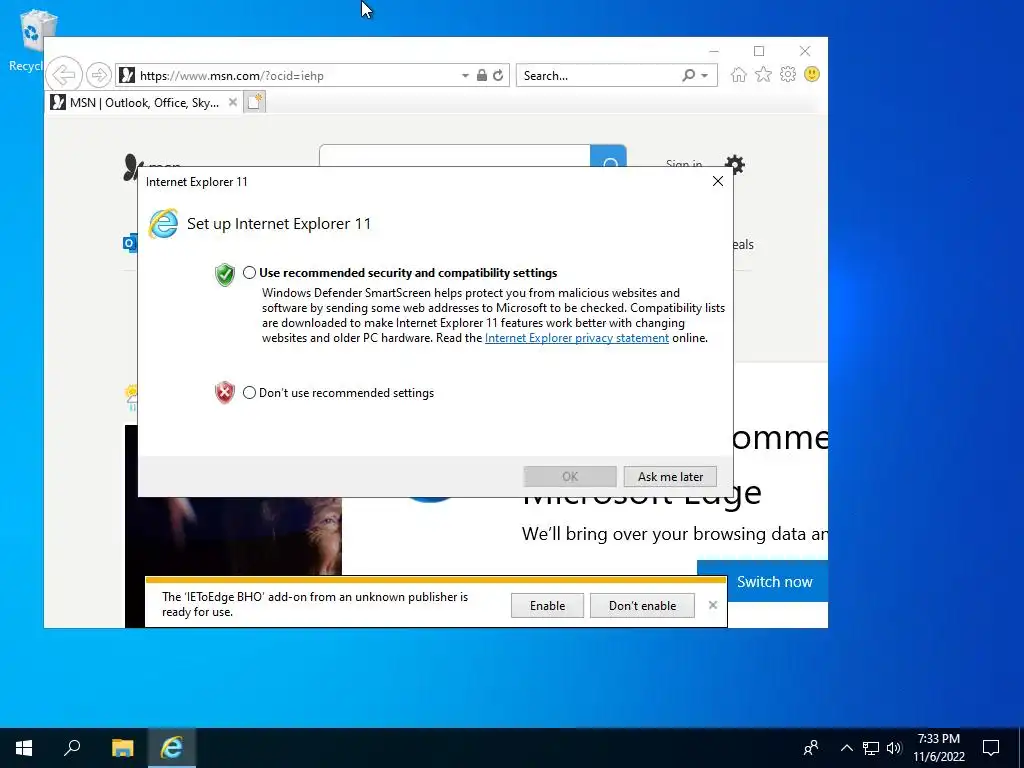Go back using the browser Back arrow
The height and width of the screenshot is (768, 1024).
[64, 75]
